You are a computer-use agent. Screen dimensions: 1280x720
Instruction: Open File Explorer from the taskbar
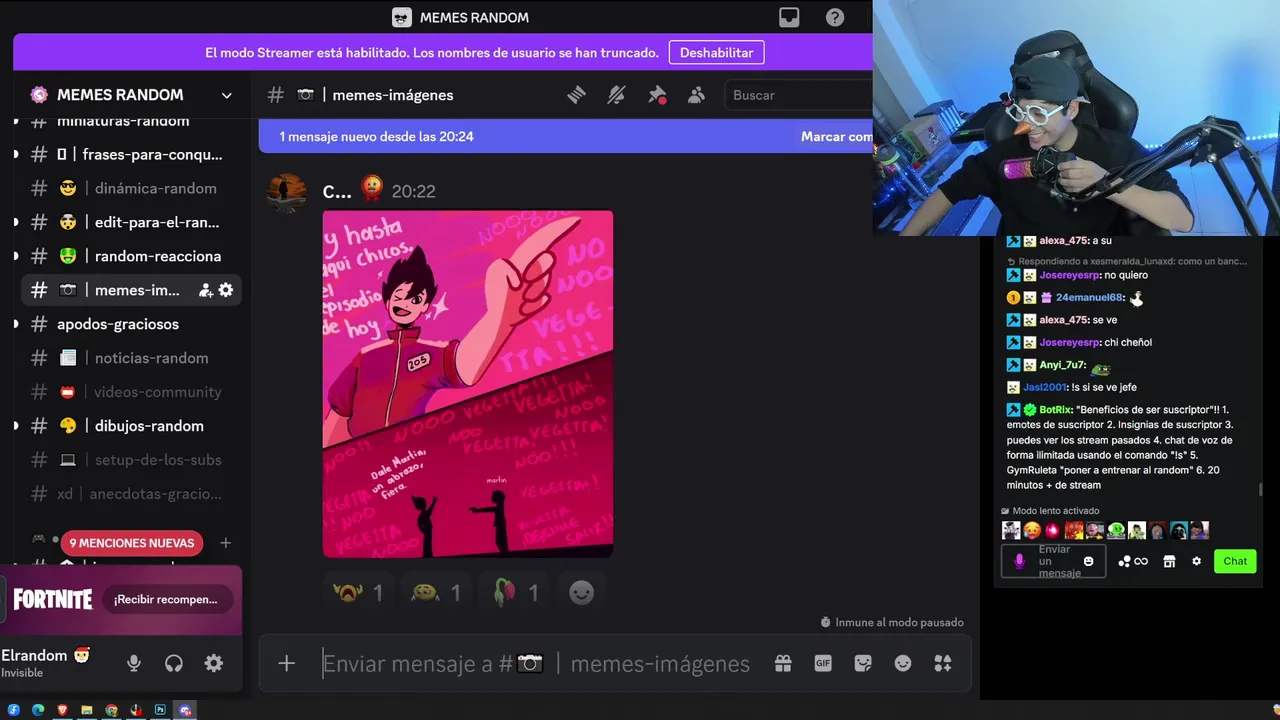pos(87,710)
